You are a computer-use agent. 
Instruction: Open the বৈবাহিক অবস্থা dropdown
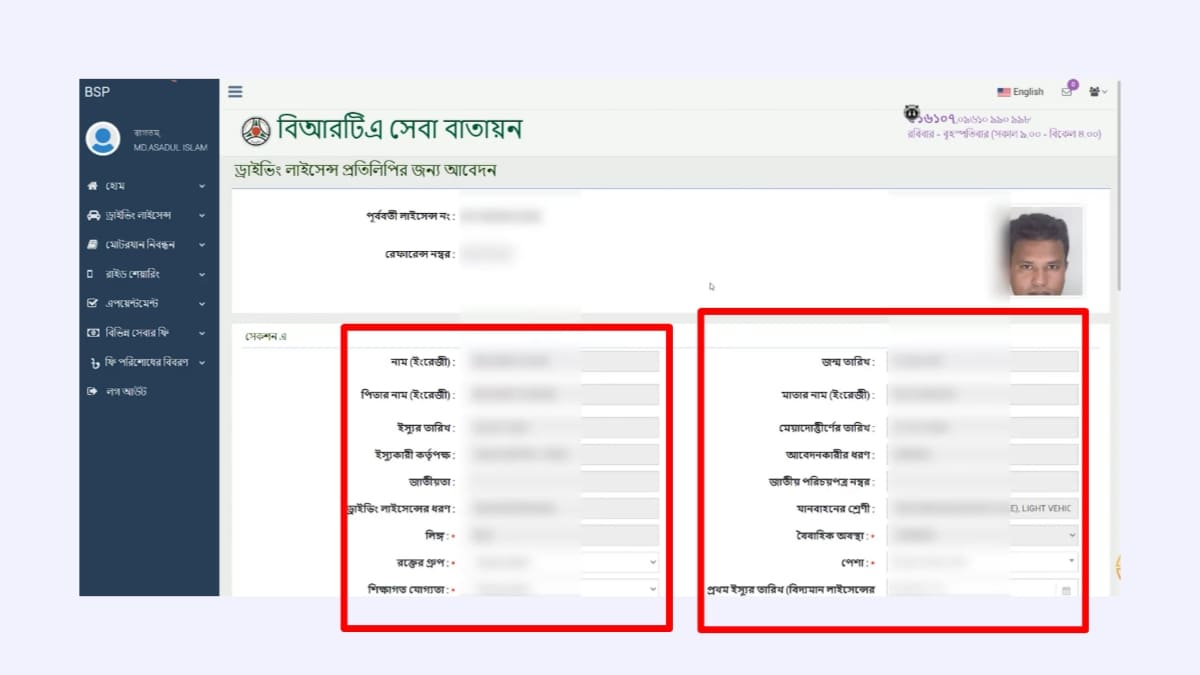[1071, 534]
